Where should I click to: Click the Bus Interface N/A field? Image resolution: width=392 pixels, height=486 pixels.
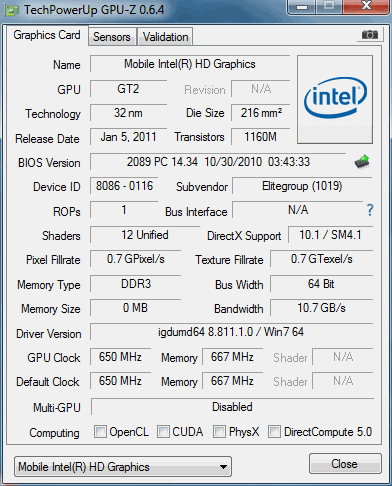pos(298,210)
